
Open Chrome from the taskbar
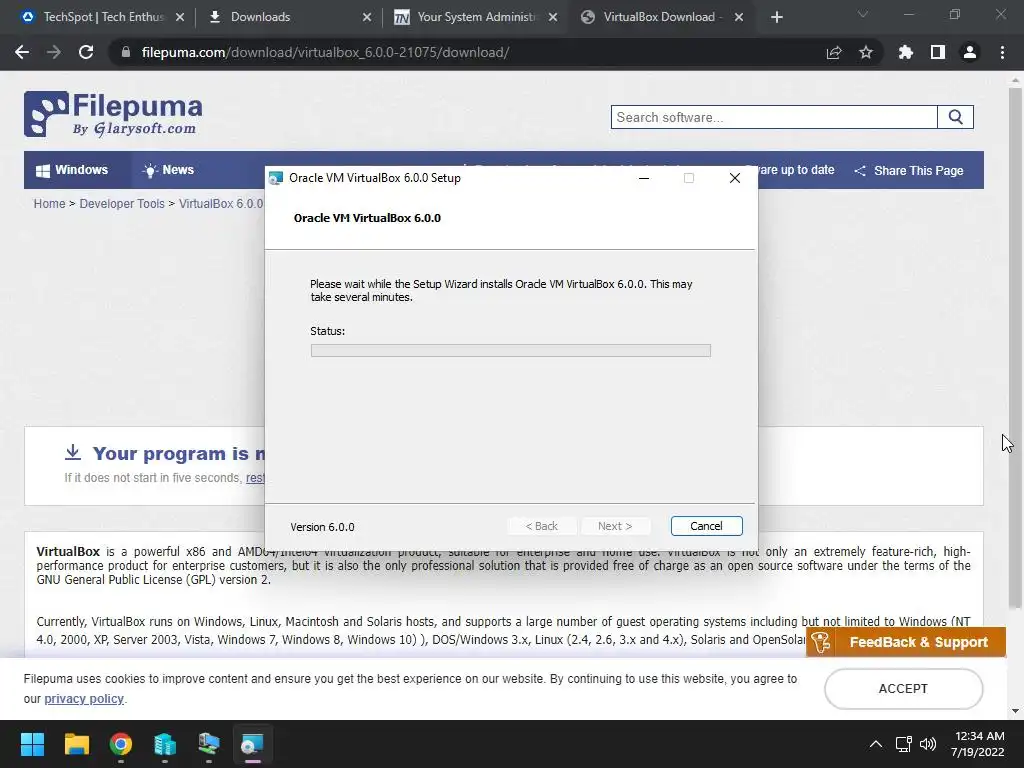click(x=120, y=744)
